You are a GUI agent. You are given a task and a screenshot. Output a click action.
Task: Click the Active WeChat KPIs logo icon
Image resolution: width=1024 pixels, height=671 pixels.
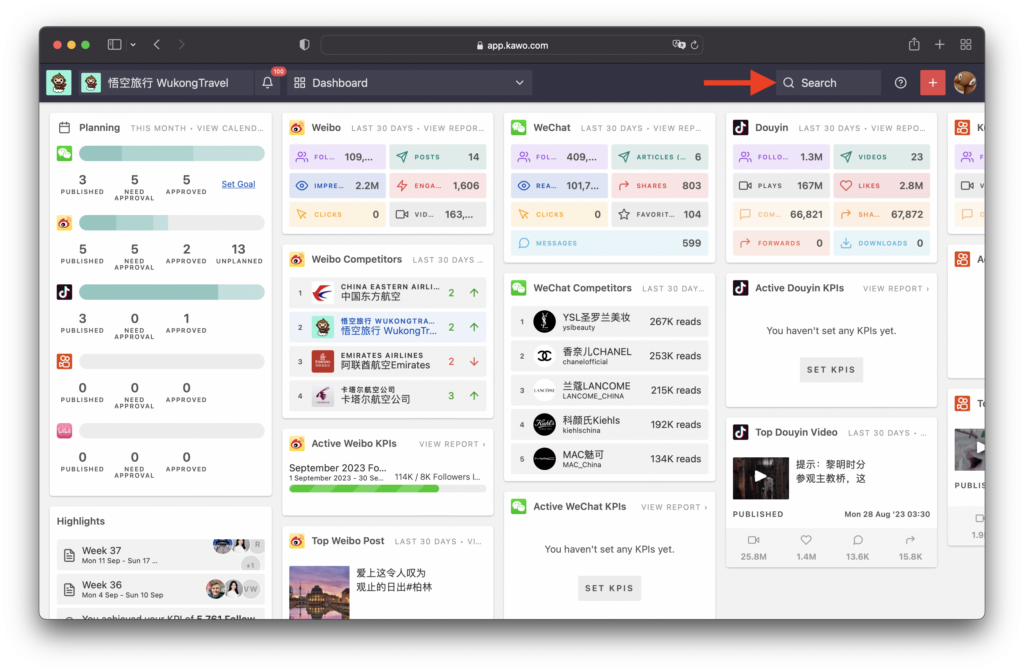coord(519,506)
